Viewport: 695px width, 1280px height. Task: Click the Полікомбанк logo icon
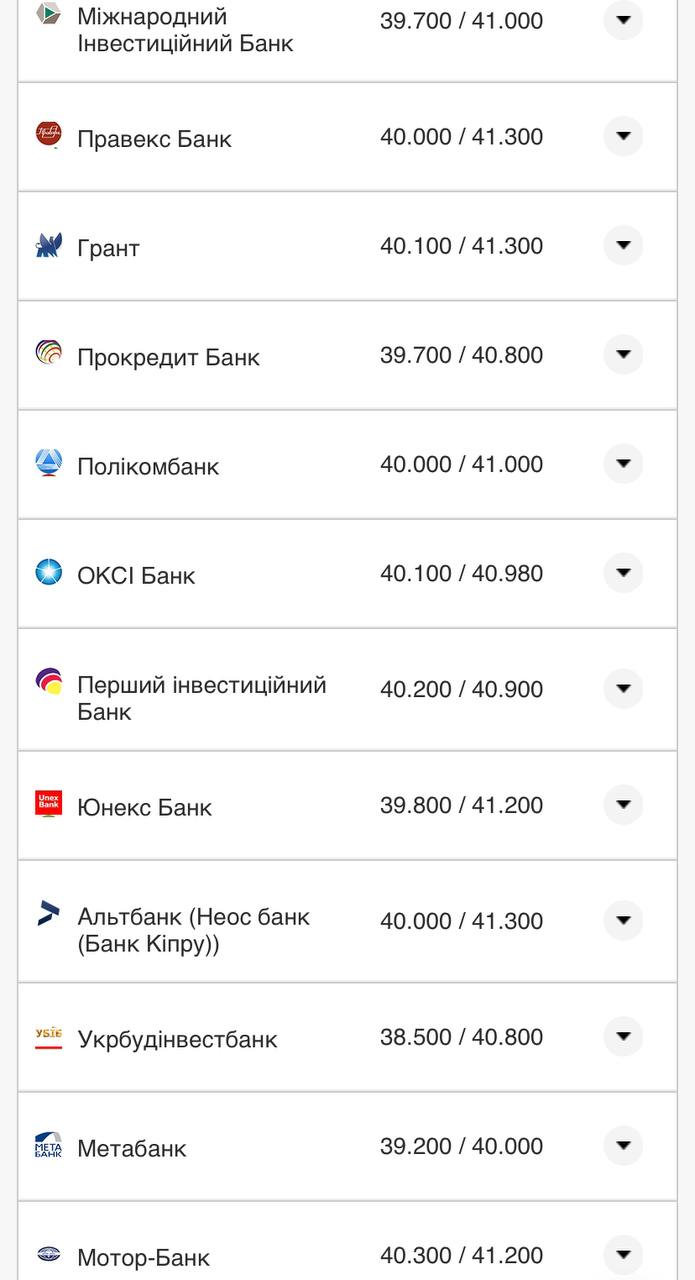[x=48, y=463]
